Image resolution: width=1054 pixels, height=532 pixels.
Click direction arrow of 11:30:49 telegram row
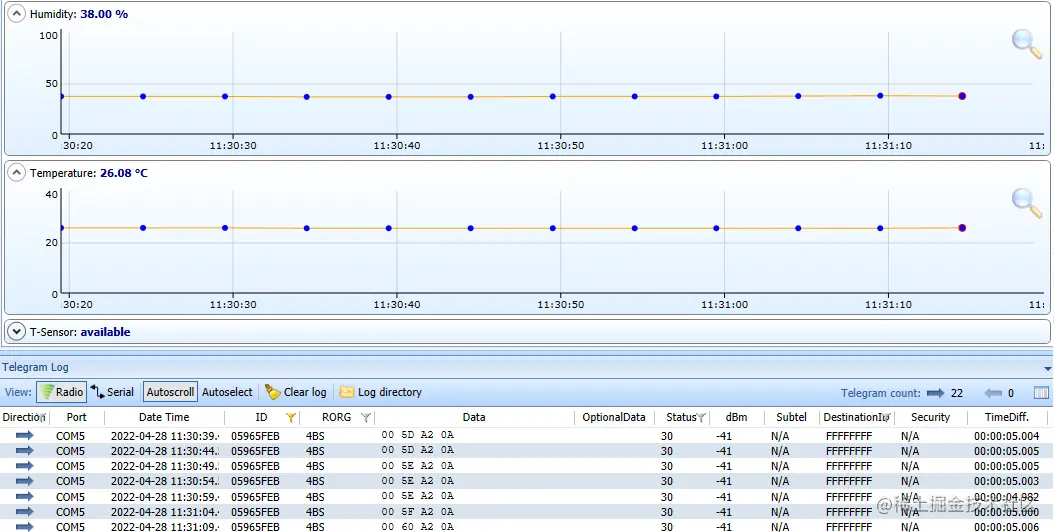coord(25,465)
